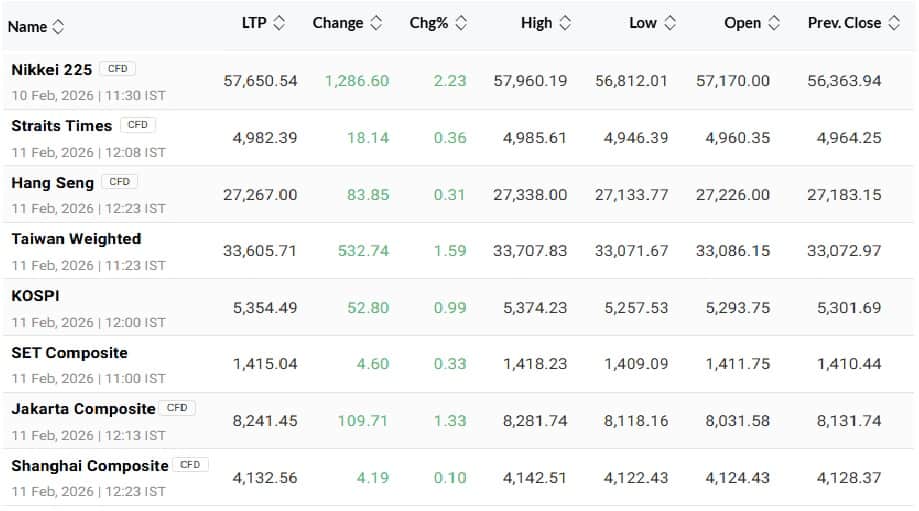Click the Prev. Close column header text
Viewport: 919px width, 511px height.
[844, 23]
